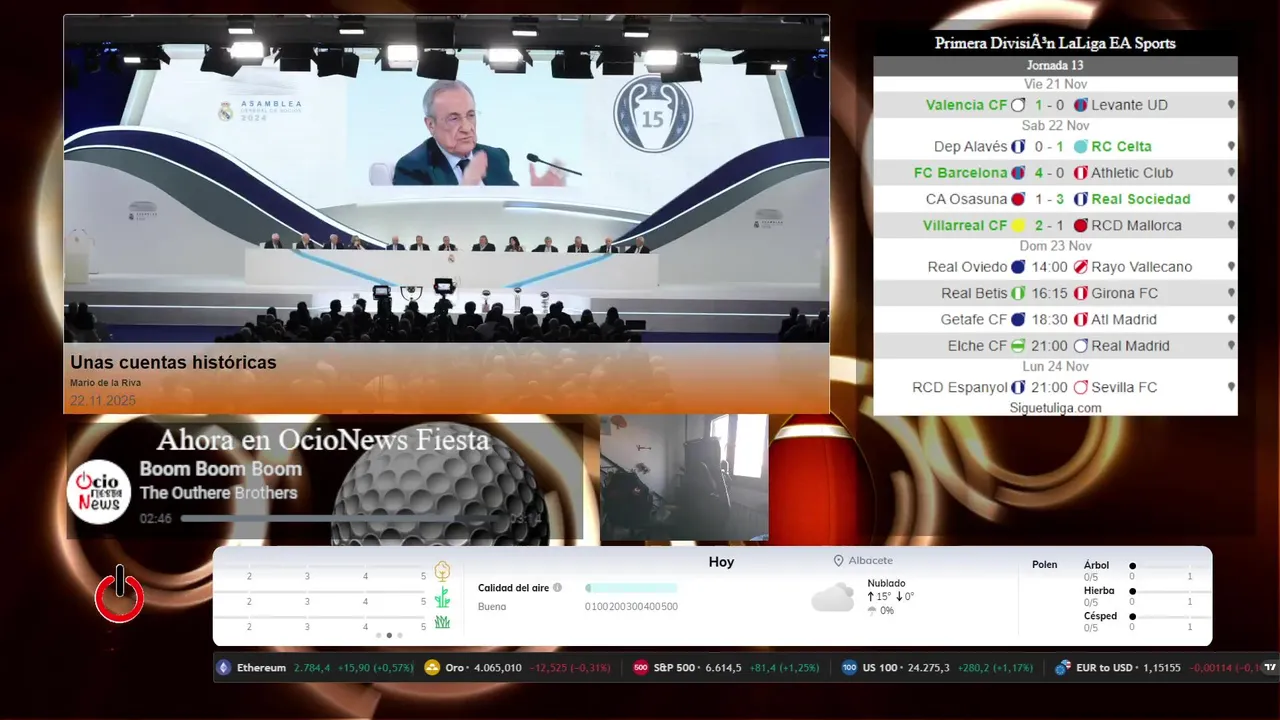Open the OcioNews station logo
The width and height of the screenshot is (1280, 720).
[99, 492]
